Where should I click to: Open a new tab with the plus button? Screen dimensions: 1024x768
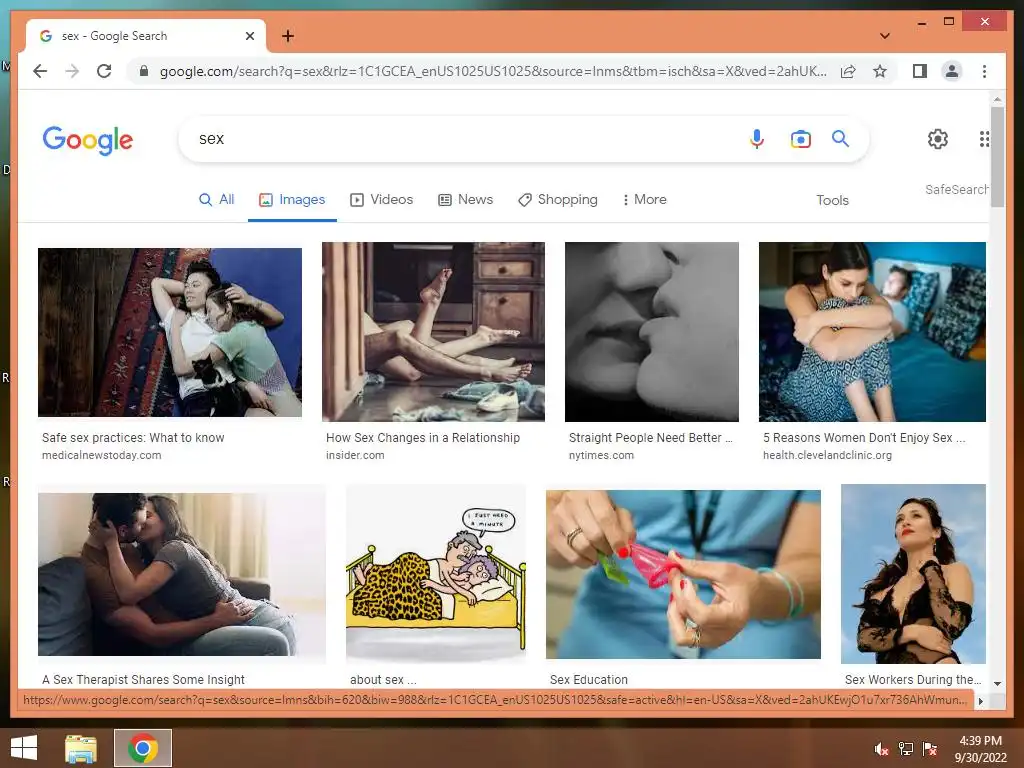tap(288, 36)
